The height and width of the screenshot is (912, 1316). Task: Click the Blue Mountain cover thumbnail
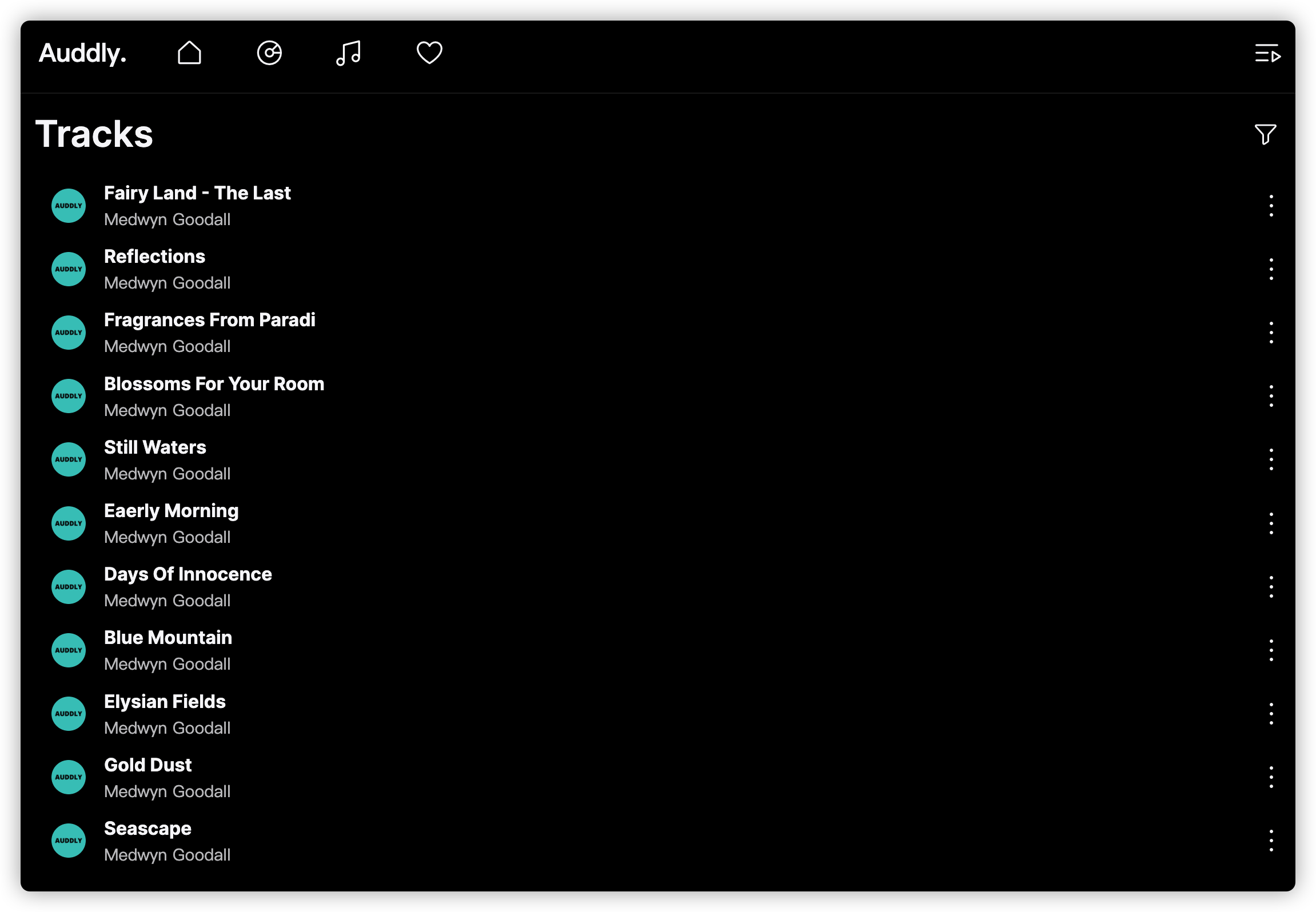69,650
